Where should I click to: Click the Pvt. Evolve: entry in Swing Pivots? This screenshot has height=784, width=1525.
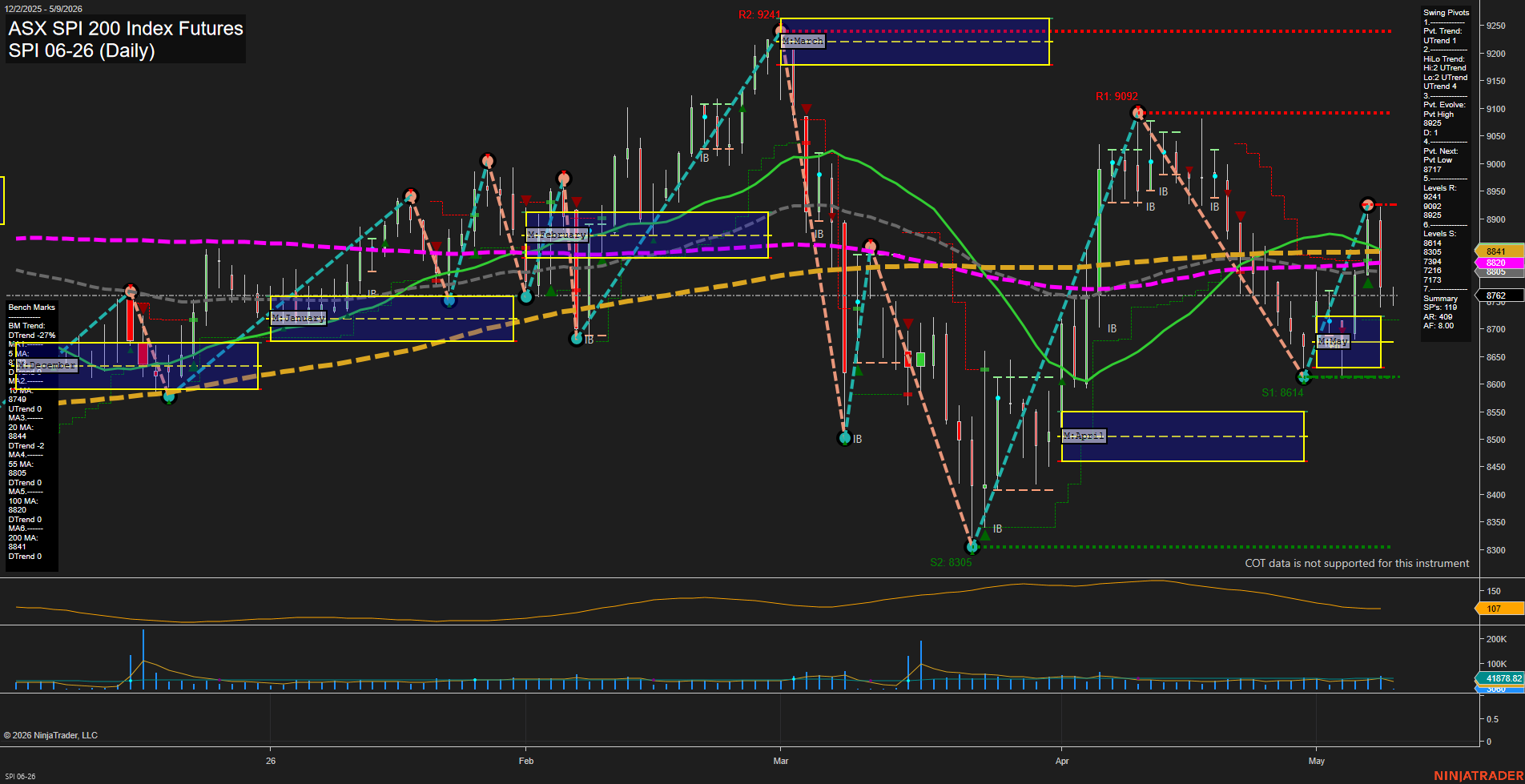(1444, 105)
